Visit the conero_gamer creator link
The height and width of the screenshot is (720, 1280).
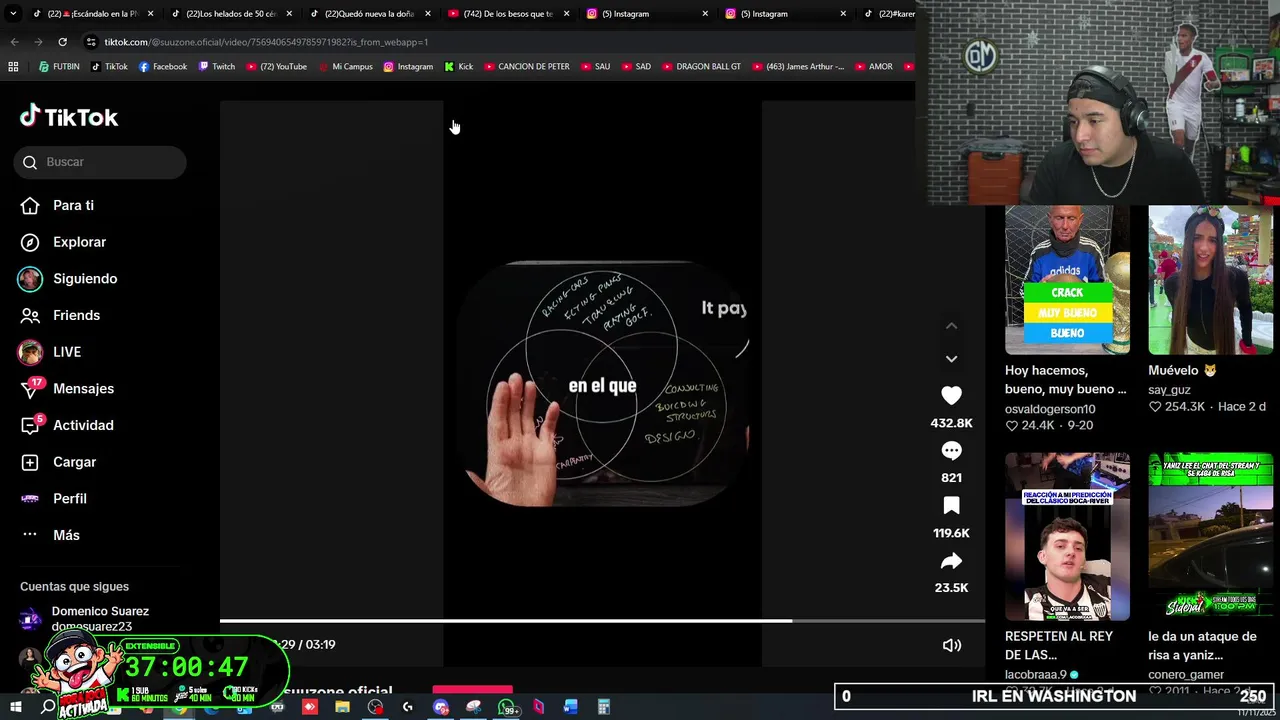pyautogui.click(x=1186, y=675)
